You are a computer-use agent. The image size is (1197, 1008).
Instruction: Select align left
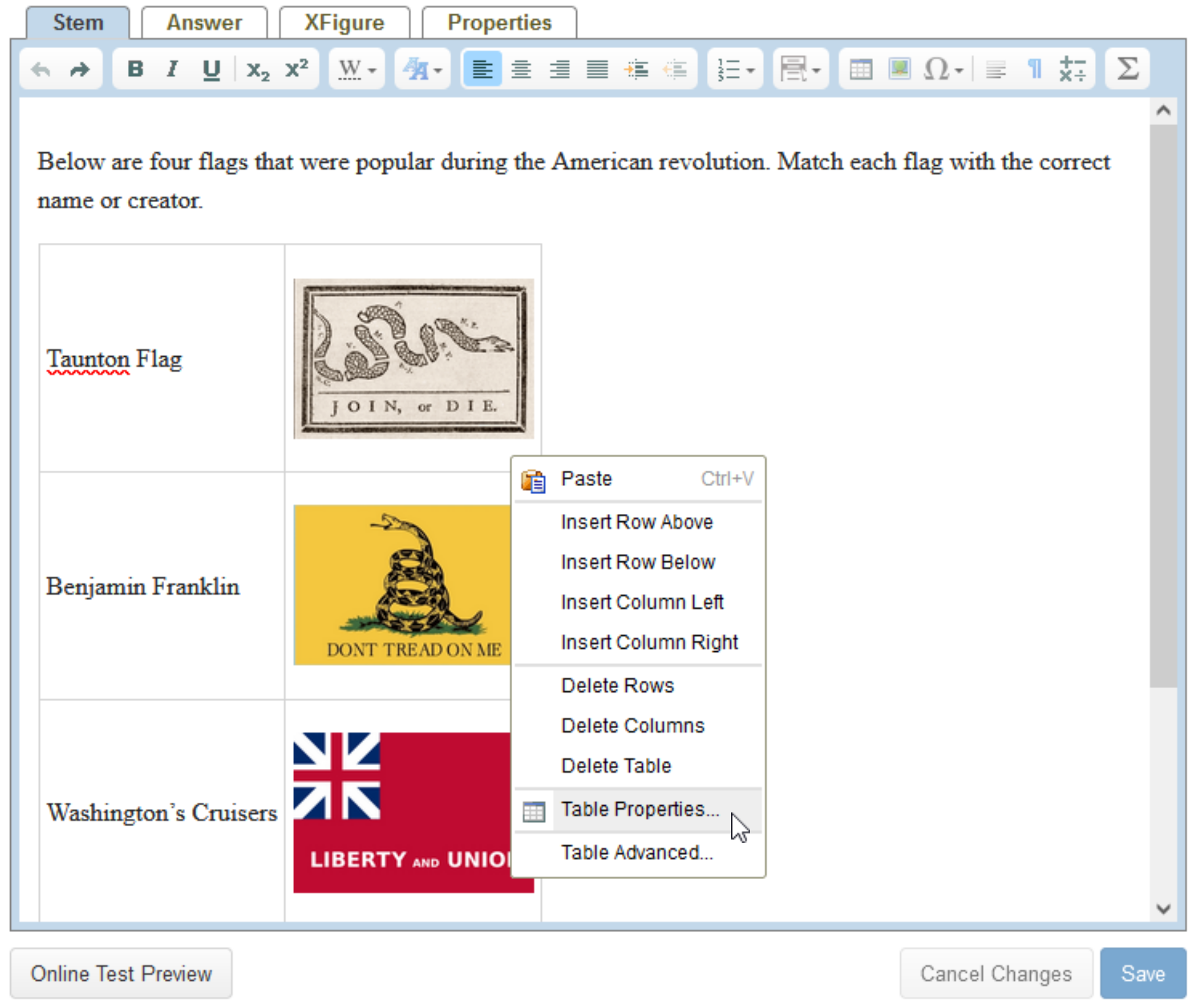(x=482, y=70)
